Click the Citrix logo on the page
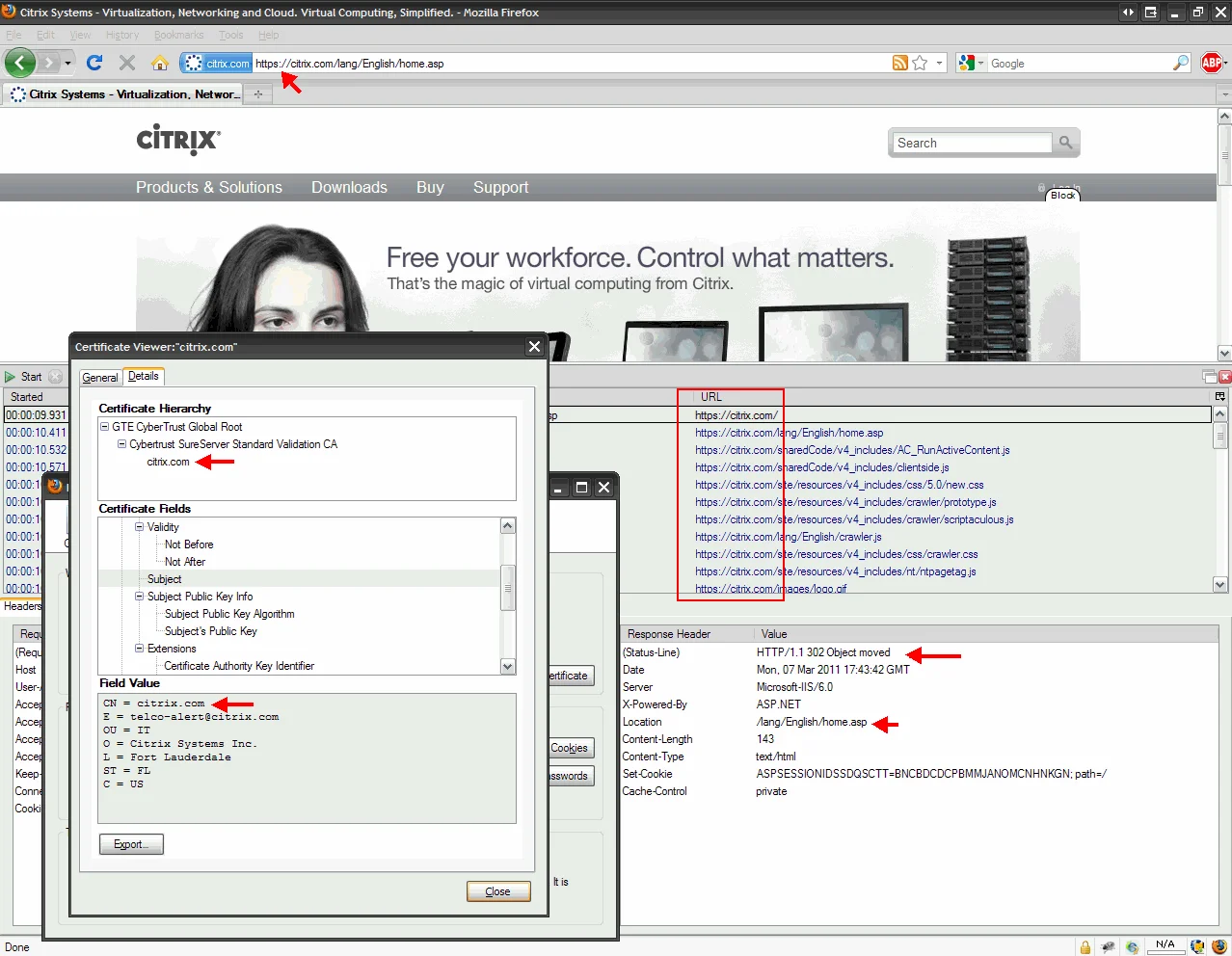 pos(178,140)
